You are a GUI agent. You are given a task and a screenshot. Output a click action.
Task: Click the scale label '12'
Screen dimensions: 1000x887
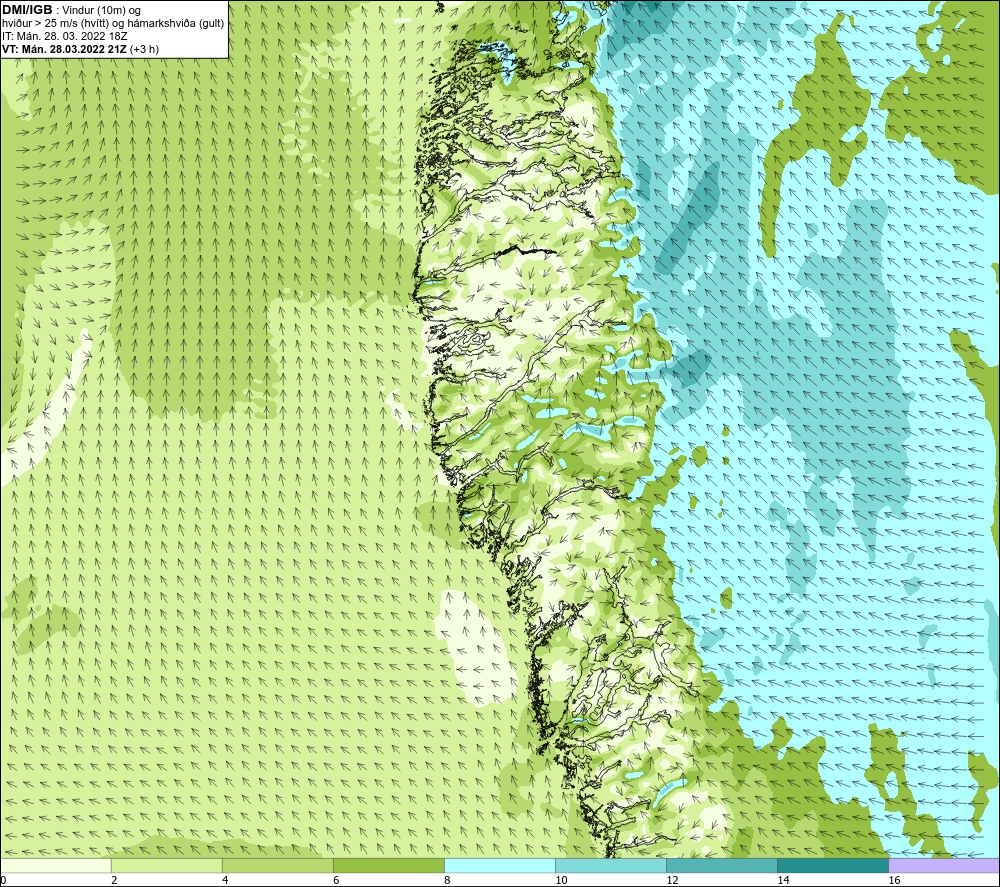(x=672, y=881)
